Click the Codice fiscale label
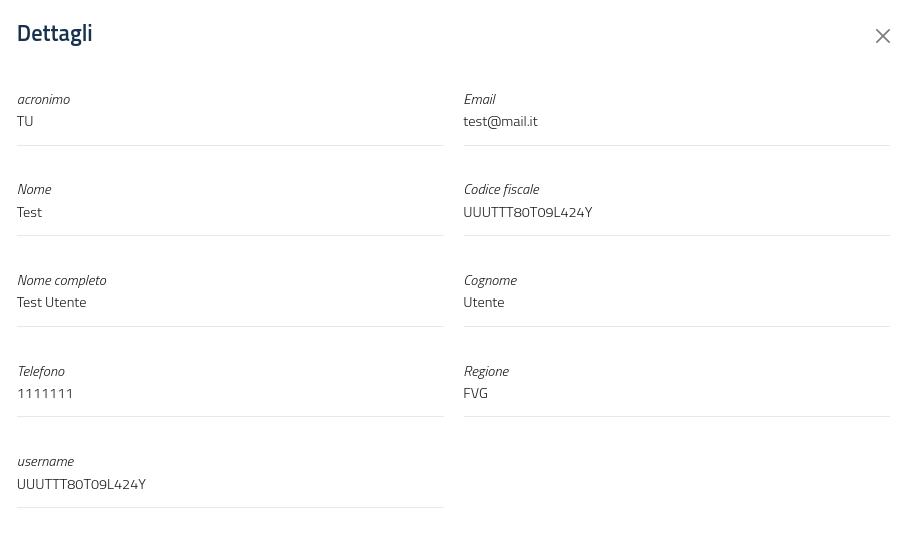The width and height of the screenshot is (905, 543). click(x=501, y=189)
